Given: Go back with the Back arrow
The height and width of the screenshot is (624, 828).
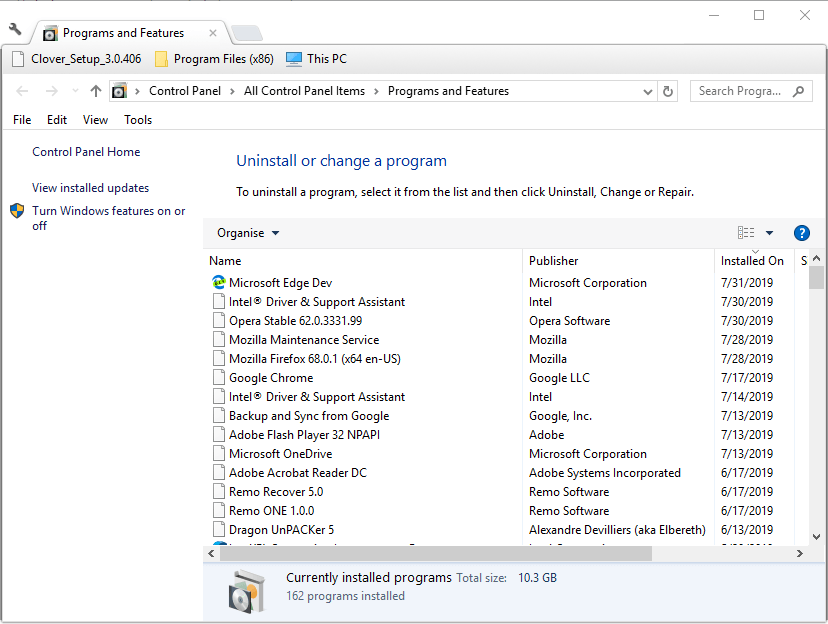Looking at the screenshot, I should (x=22, y=91).
